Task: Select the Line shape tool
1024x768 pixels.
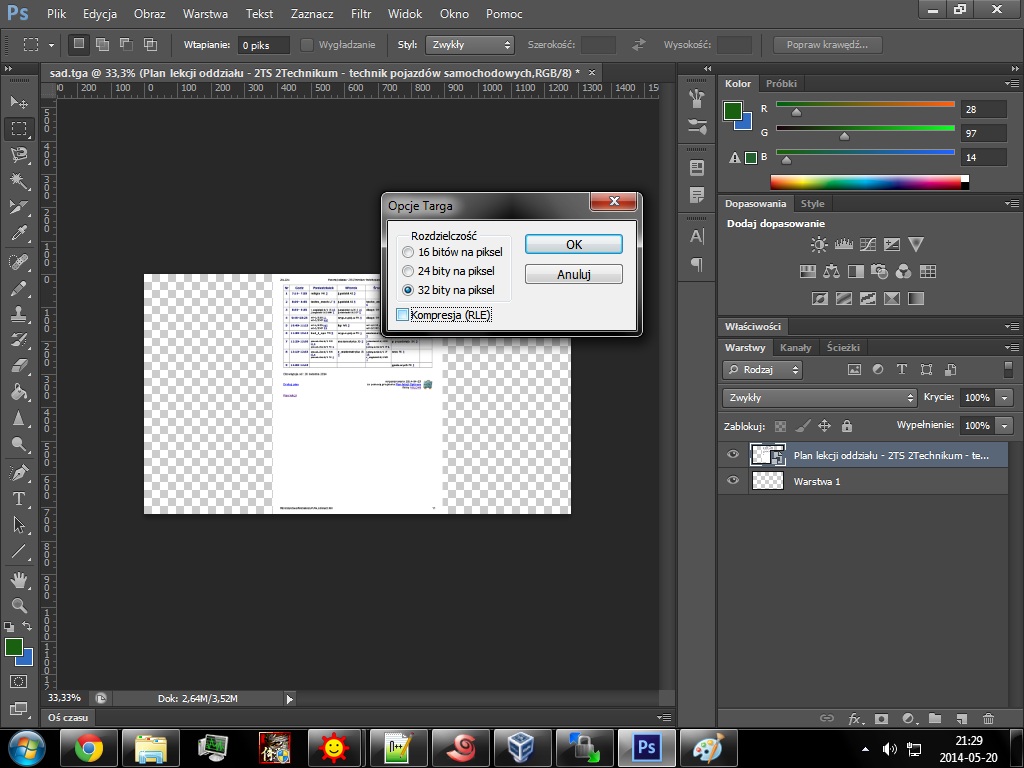Action: (19, 552)
